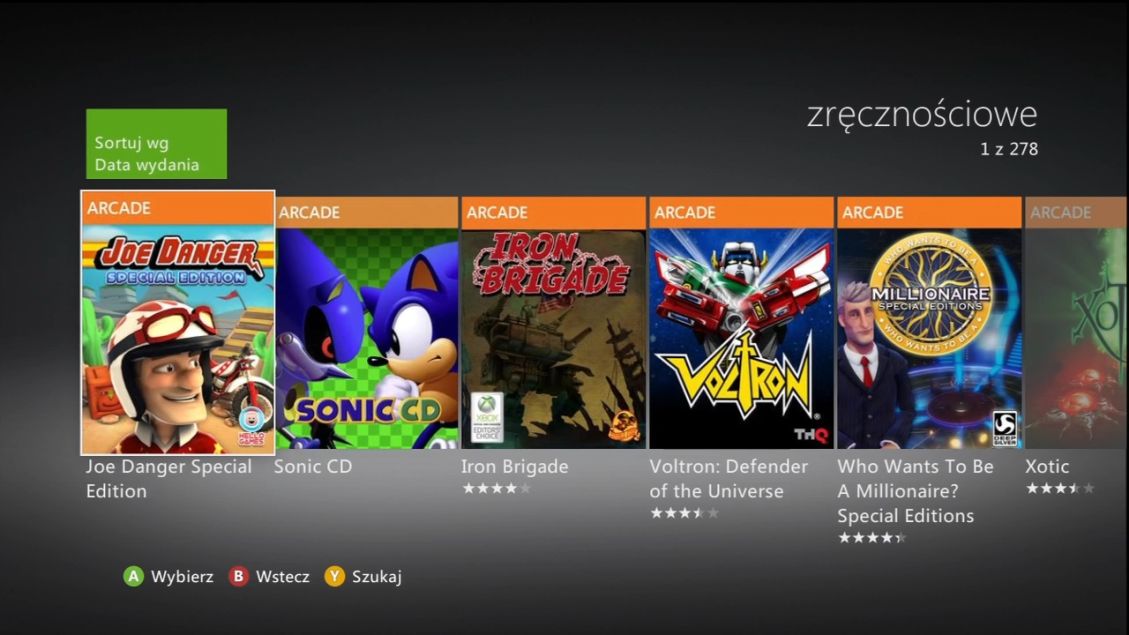Click the Szukaj search label
This screenshot has height=635, width=1129.
pos(377,577)
